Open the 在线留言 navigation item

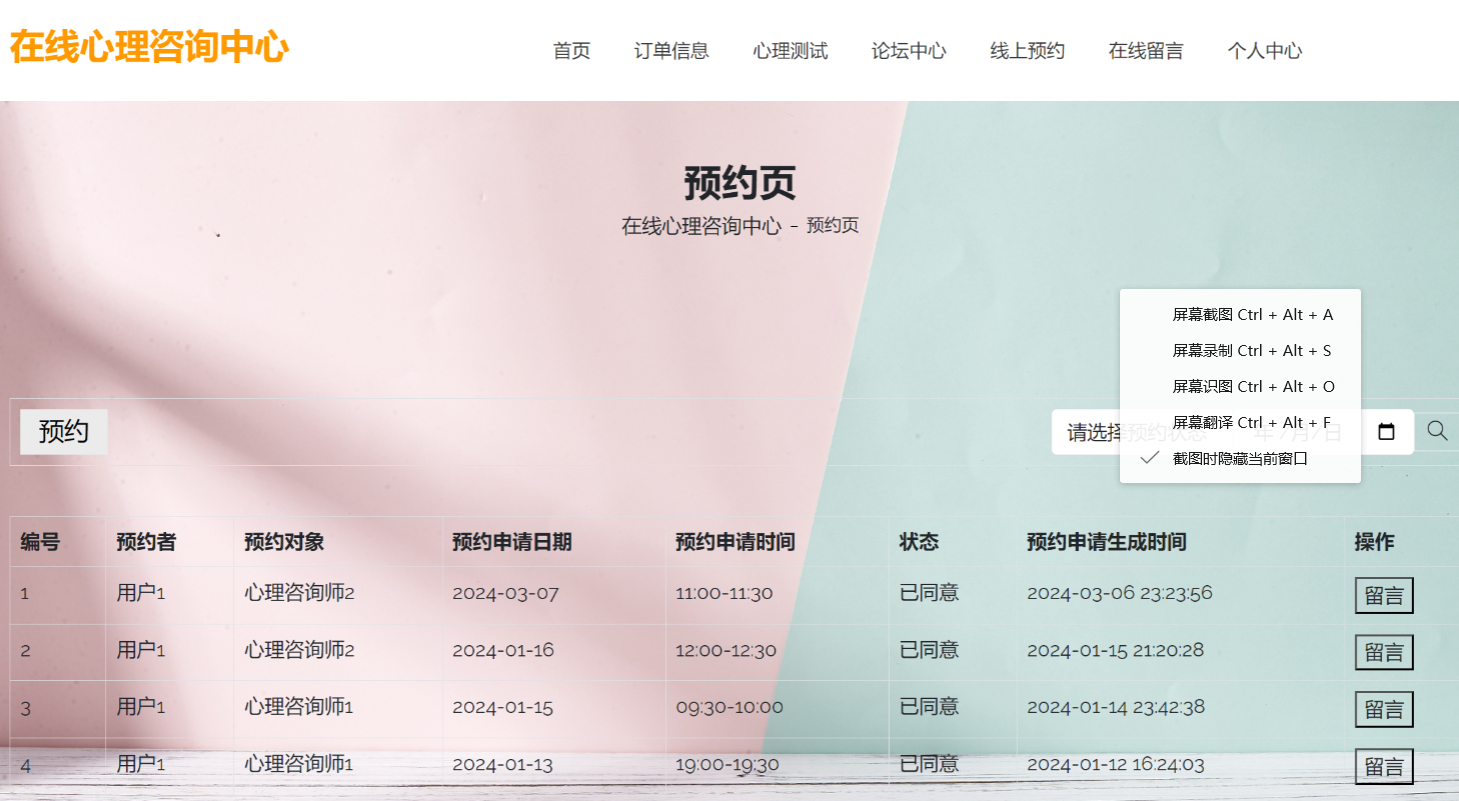pyautogui.click(x=1145, y=51)
